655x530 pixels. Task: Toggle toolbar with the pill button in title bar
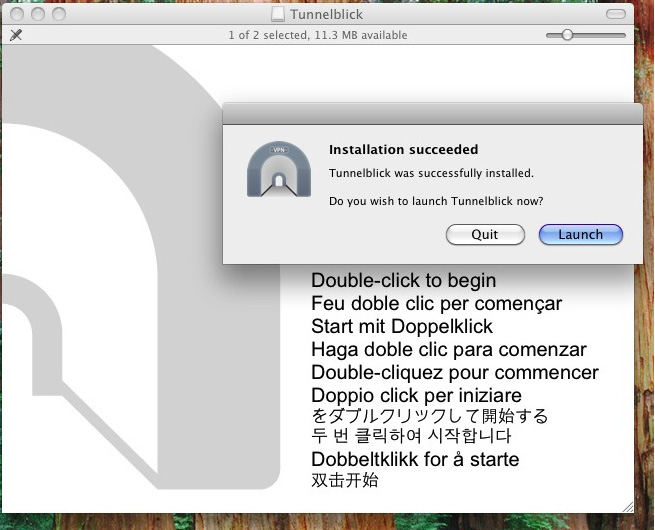point(615,14)
